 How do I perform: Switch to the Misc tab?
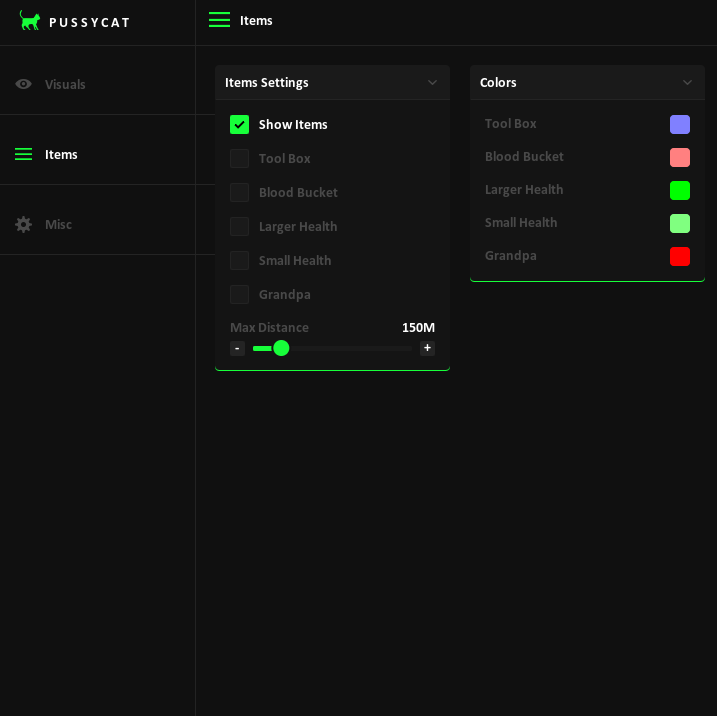(58, 224)
